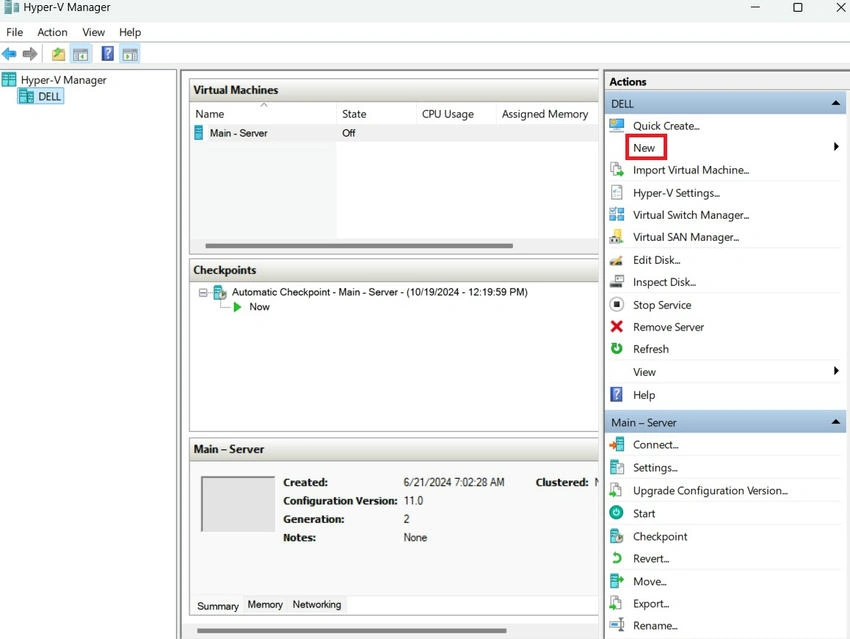This screenshot has height=639, width=850.
Task: Collapse the Automatic Checkpoint tree node
Action: (x=203, y=293)
